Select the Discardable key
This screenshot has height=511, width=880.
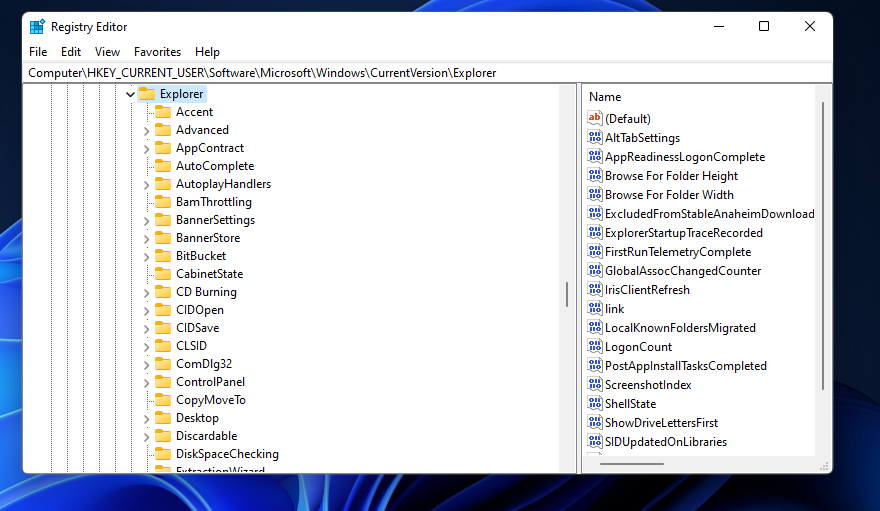coord(206,436)
